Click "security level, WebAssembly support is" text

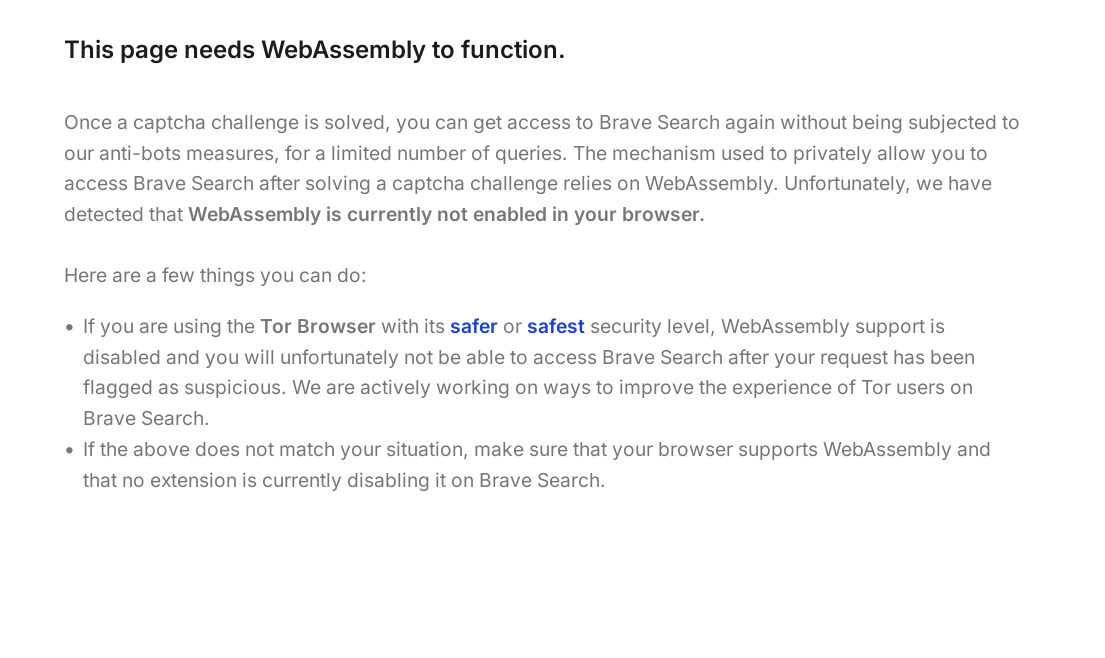767,327
